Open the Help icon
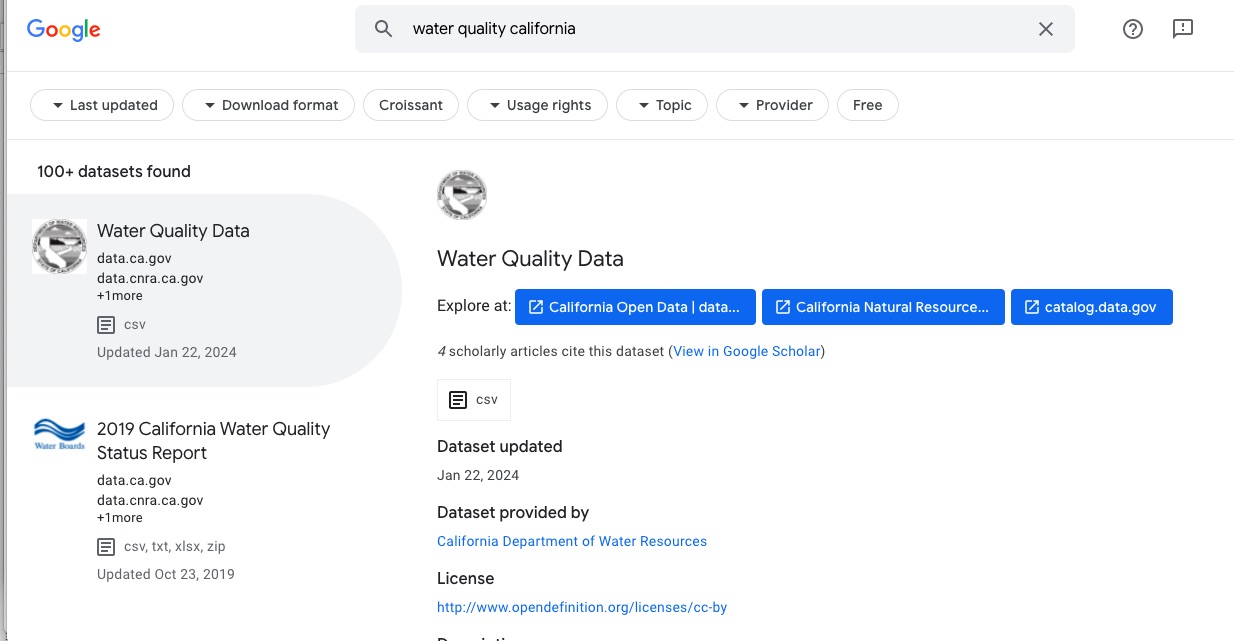Screen dimensions: 1234x641 (x=1132, y=28)
